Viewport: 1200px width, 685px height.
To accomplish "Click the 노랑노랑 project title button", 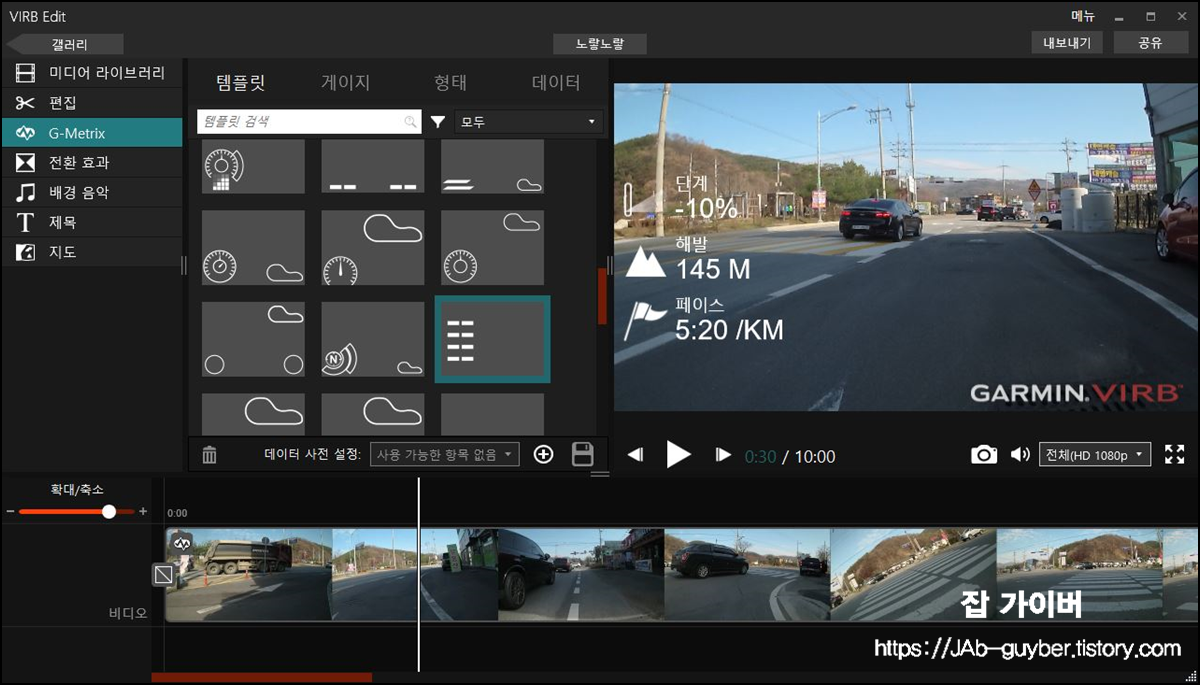I will point(600,44).
